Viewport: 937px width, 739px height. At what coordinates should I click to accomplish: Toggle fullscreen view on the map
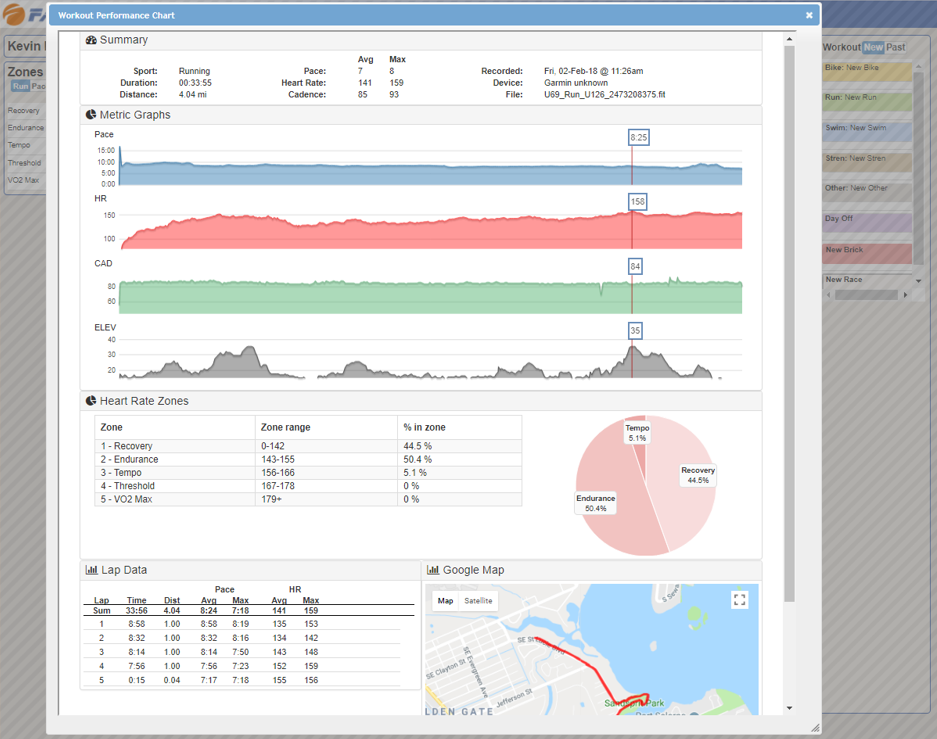pos(739,600)
